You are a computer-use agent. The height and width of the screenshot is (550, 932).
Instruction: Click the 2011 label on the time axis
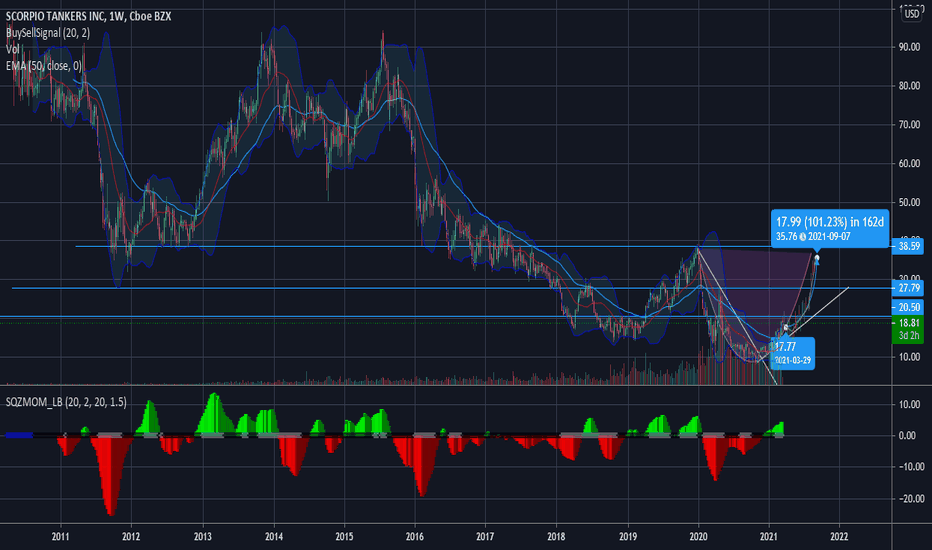click(61, 537)
